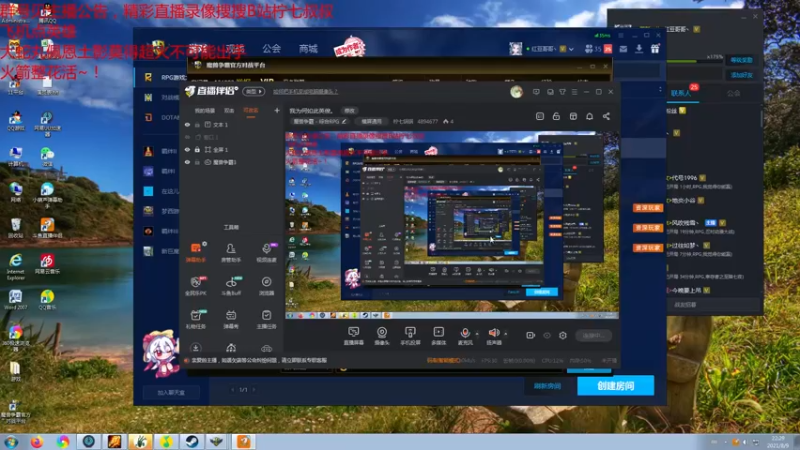The width and height of the screenshot is (800, 450).
Task: Open the 全民乐PK tool
Action: [196, 286]
